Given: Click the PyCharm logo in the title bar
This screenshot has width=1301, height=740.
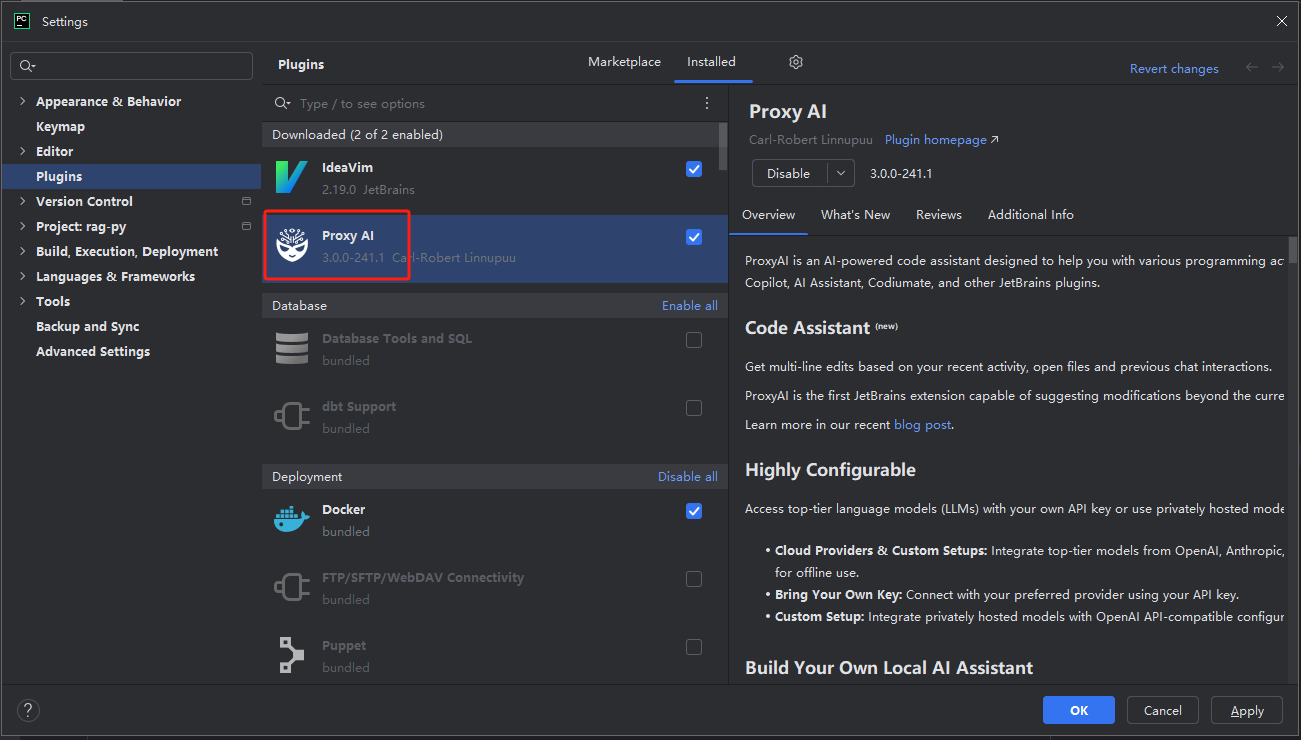Looking at the screenshot, I should pyautogui.click(x=22, y=21).
